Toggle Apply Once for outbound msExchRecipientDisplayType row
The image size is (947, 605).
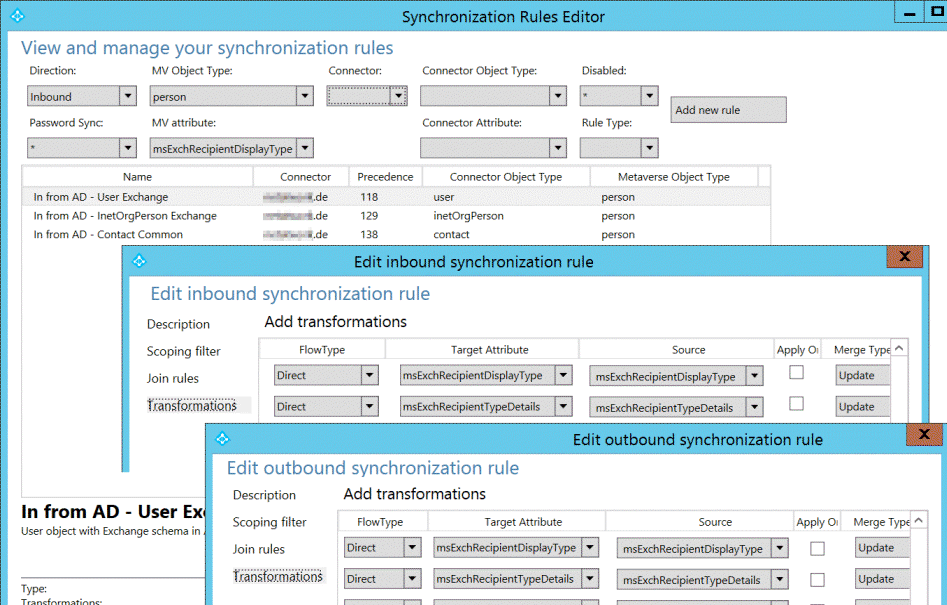point(817,548)
